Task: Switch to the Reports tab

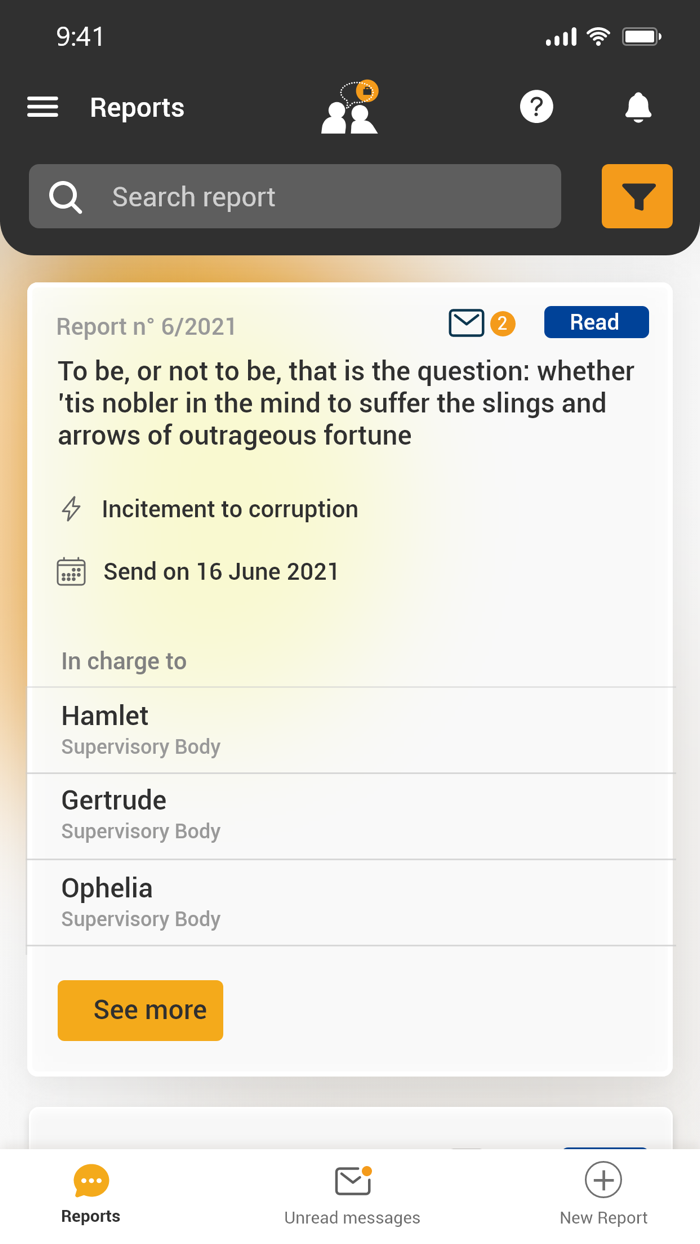Action: pos(91,1195)
